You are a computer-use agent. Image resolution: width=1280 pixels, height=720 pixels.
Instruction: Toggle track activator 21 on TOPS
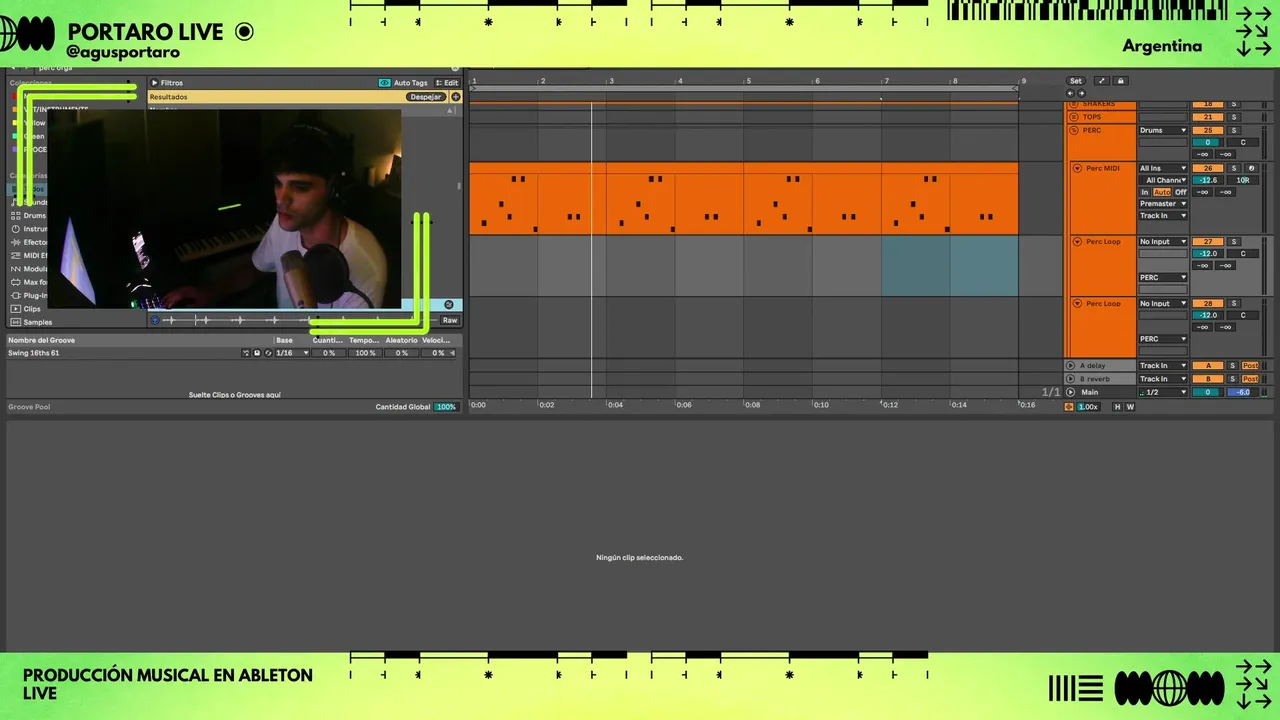coord(1208,117)
